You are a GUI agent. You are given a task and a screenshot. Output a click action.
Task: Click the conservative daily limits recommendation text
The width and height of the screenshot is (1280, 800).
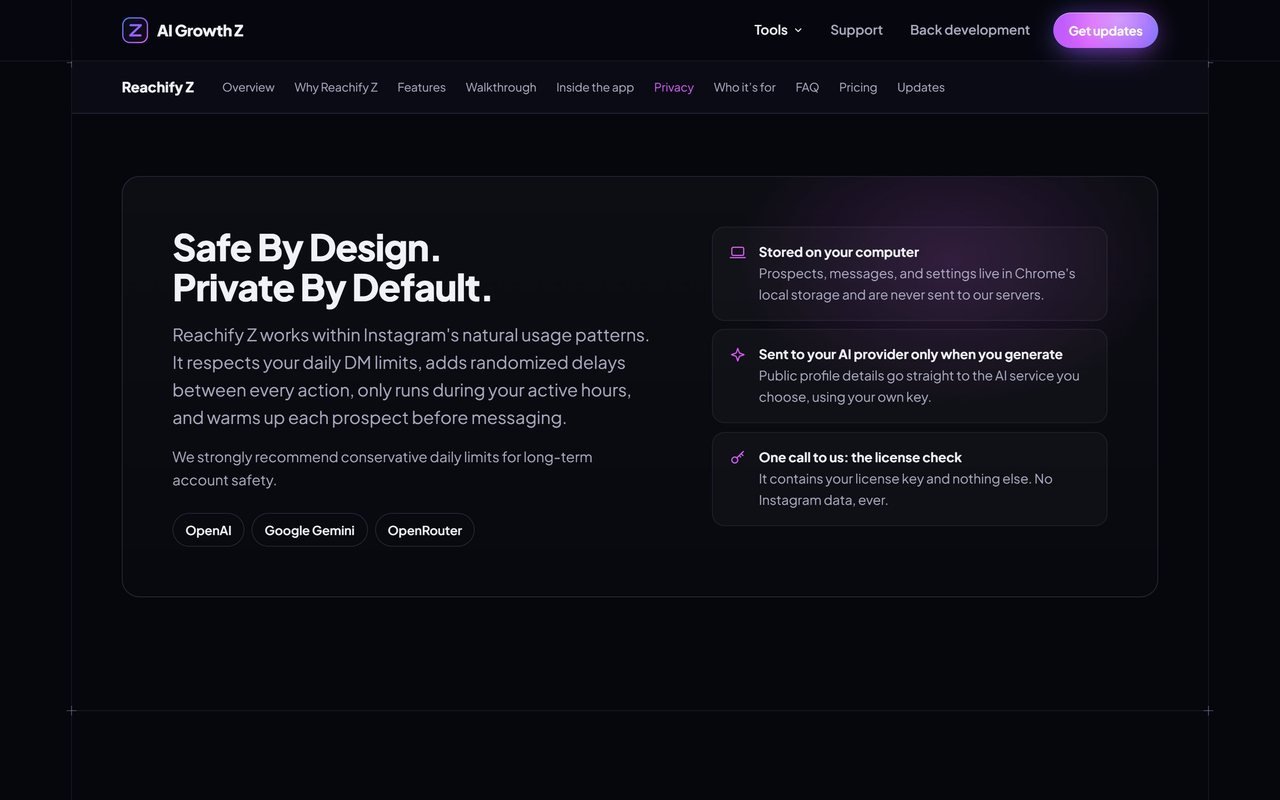coord(382,468)
